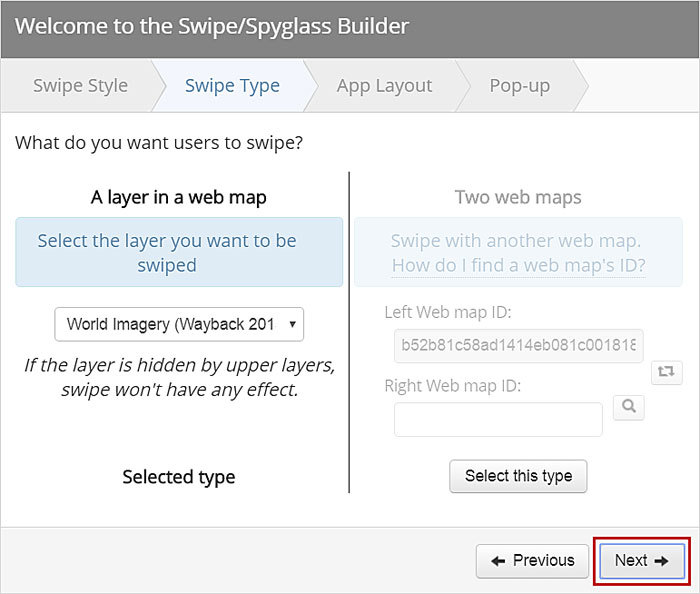Click into the Right Web map ID field
Screen dimensions: 700x594
coord(498,419)
